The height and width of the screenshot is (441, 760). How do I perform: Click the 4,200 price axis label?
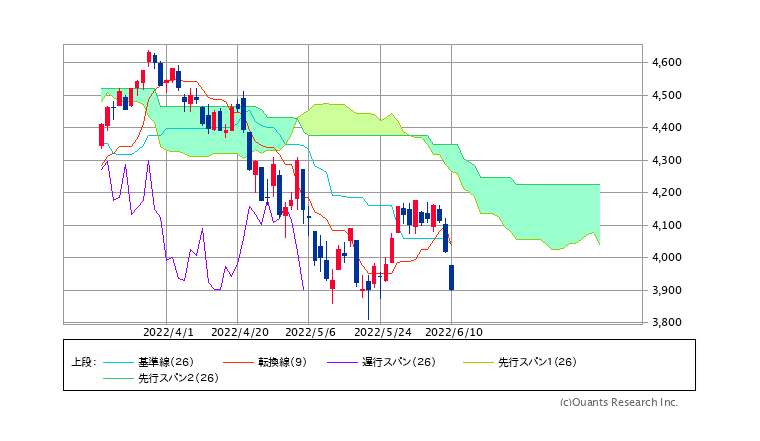click(x=666, y=192)
